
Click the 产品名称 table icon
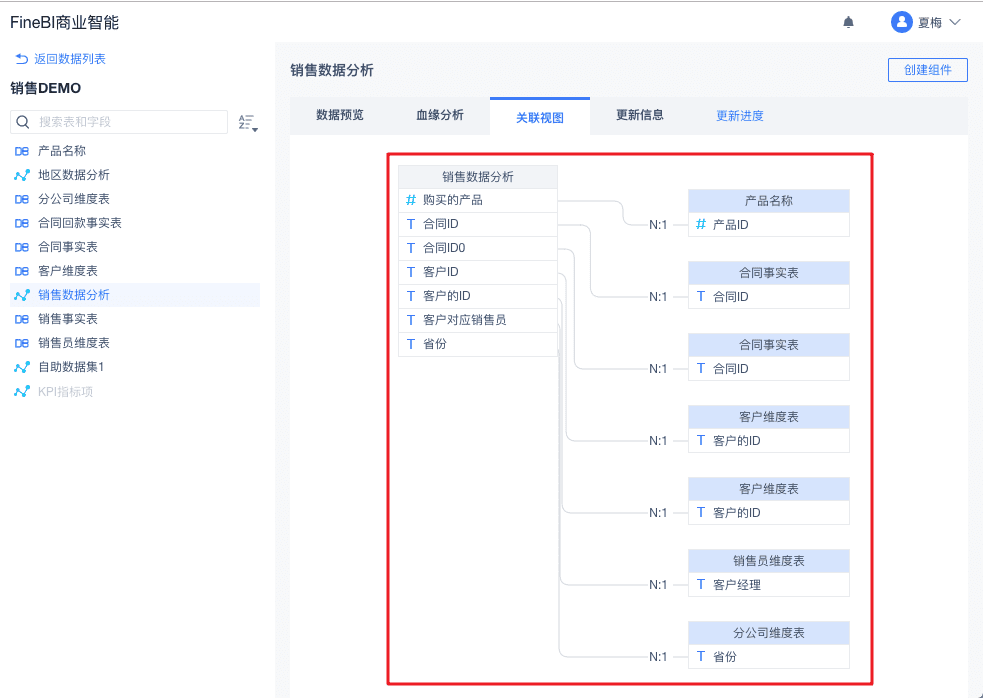pos(22,151)
